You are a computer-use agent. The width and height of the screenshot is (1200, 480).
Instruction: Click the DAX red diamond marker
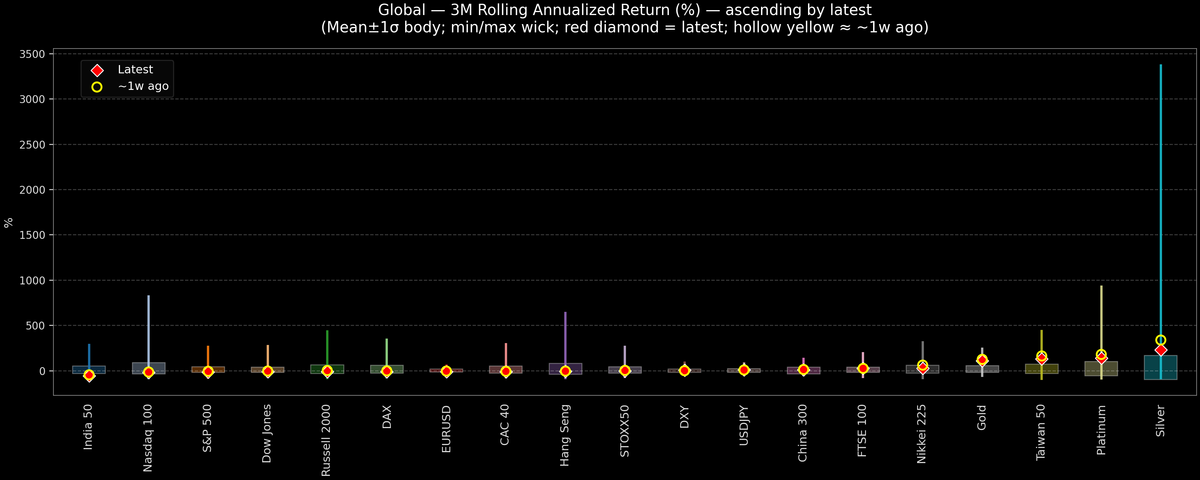(x=386, y=371)
